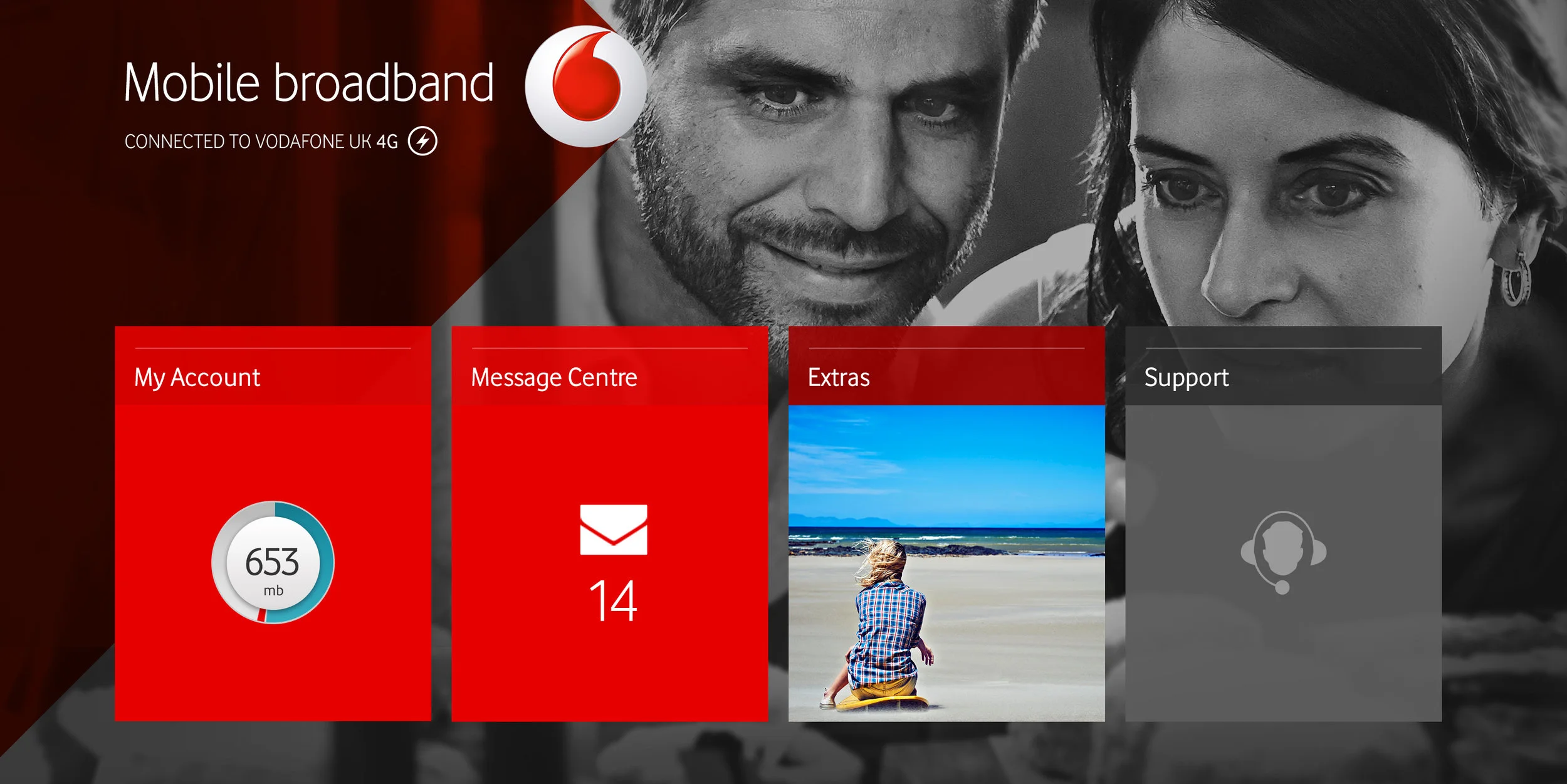Click Connected to Vodafone UK 4G status

coord(261,142)
